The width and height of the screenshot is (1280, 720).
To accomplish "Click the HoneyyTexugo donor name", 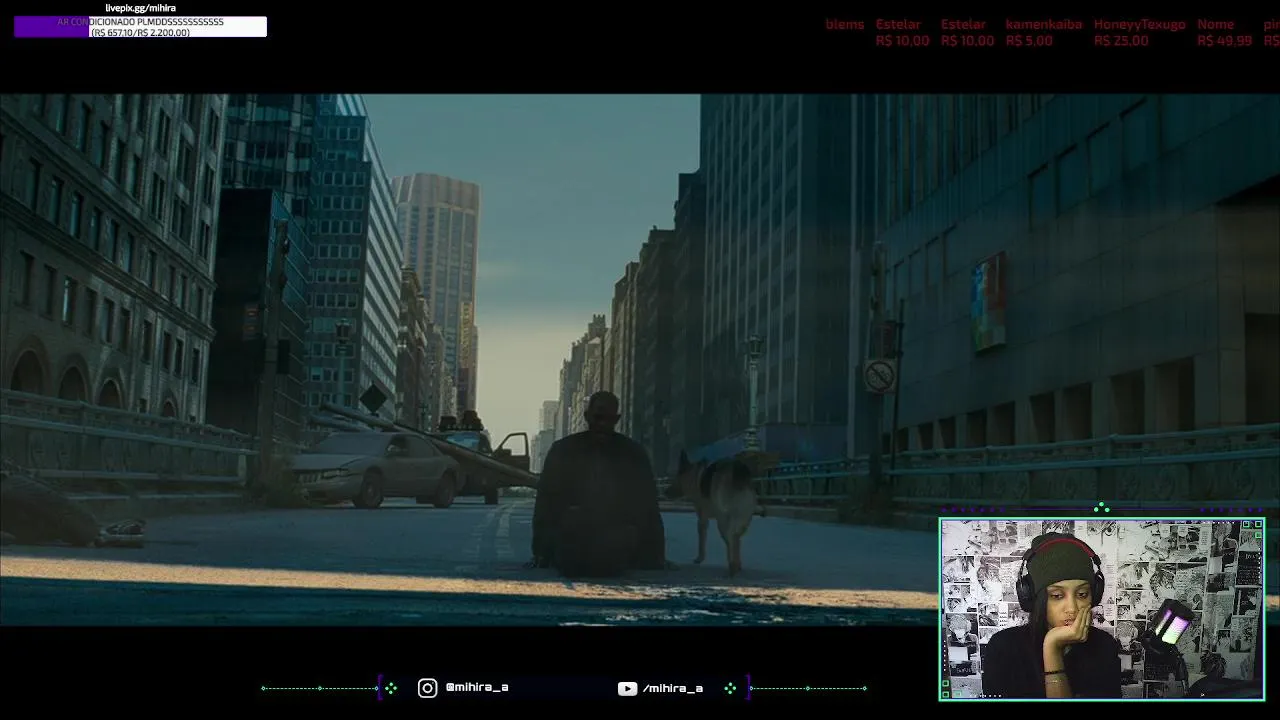I will coord(1139,24).
